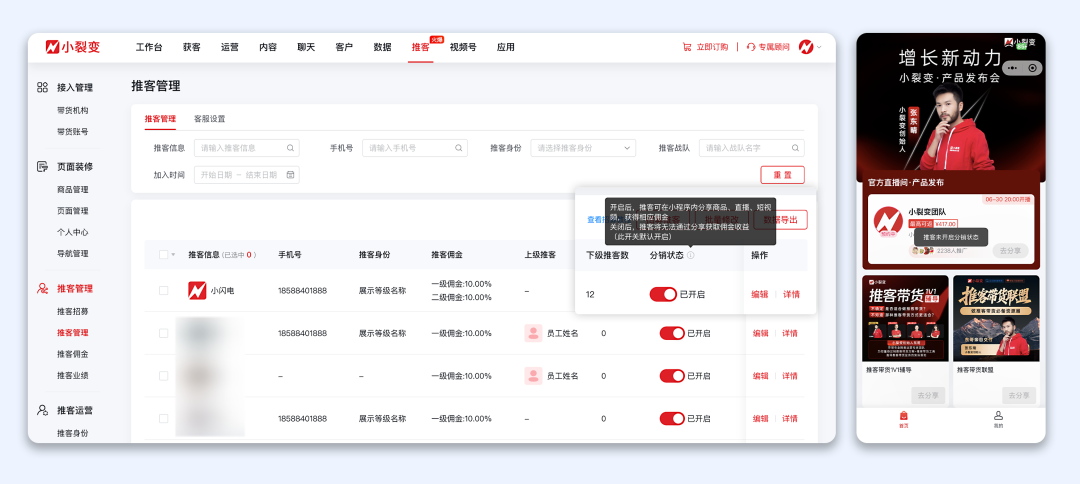Click the 重置 button
This screenshot has height=484, width=1080.
tap(782, 175)
